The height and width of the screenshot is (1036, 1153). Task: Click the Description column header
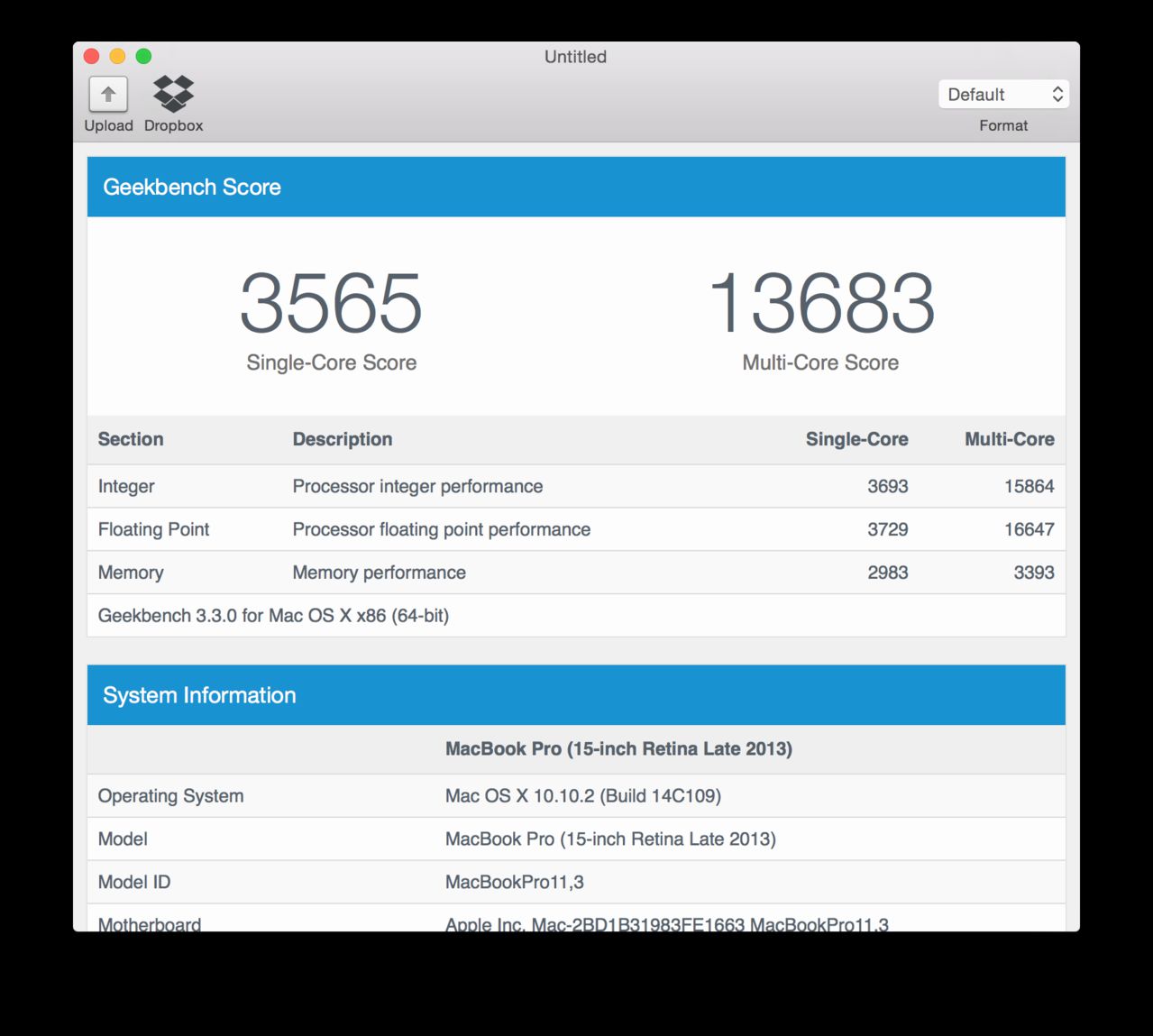pyautogui.click(x=343, y=439)
